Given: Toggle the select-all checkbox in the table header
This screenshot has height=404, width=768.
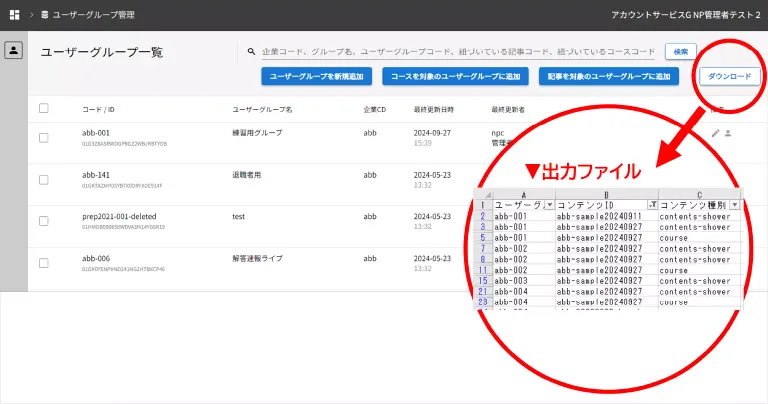Looking at the screenshot, I should point(44,108).
